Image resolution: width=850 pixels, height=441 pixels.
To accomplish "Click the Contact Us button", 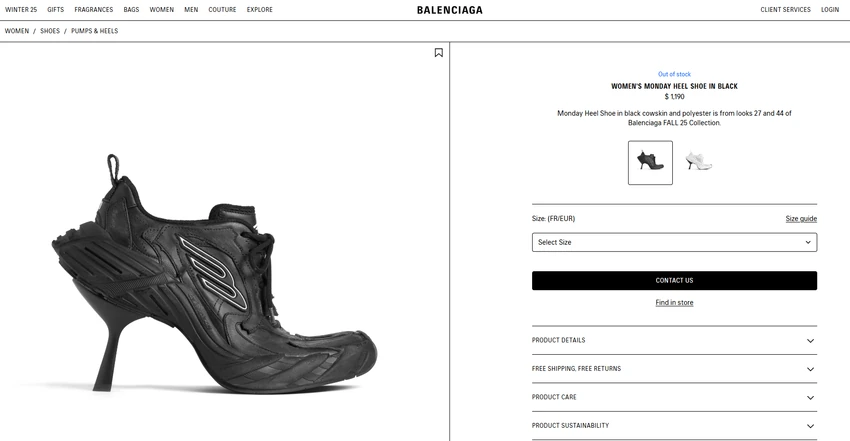I will click(674, 281).
